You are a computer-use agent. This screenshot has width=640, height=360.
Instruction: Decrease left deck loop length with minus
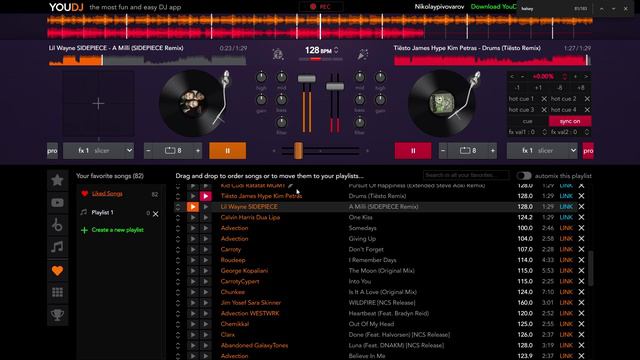[149, 151]
